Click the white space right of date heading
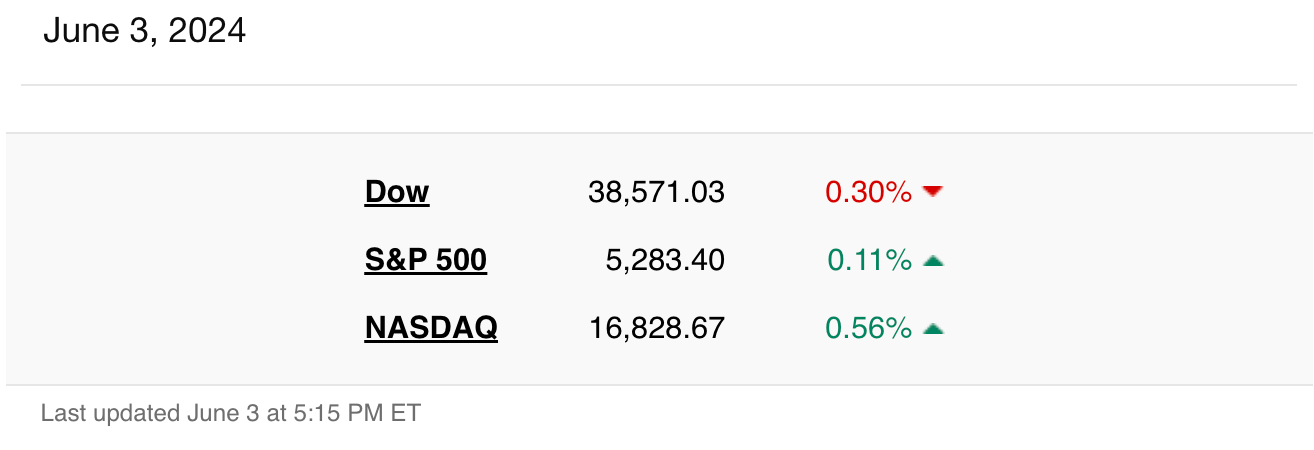1314x450 pixels. pos(770,32)
